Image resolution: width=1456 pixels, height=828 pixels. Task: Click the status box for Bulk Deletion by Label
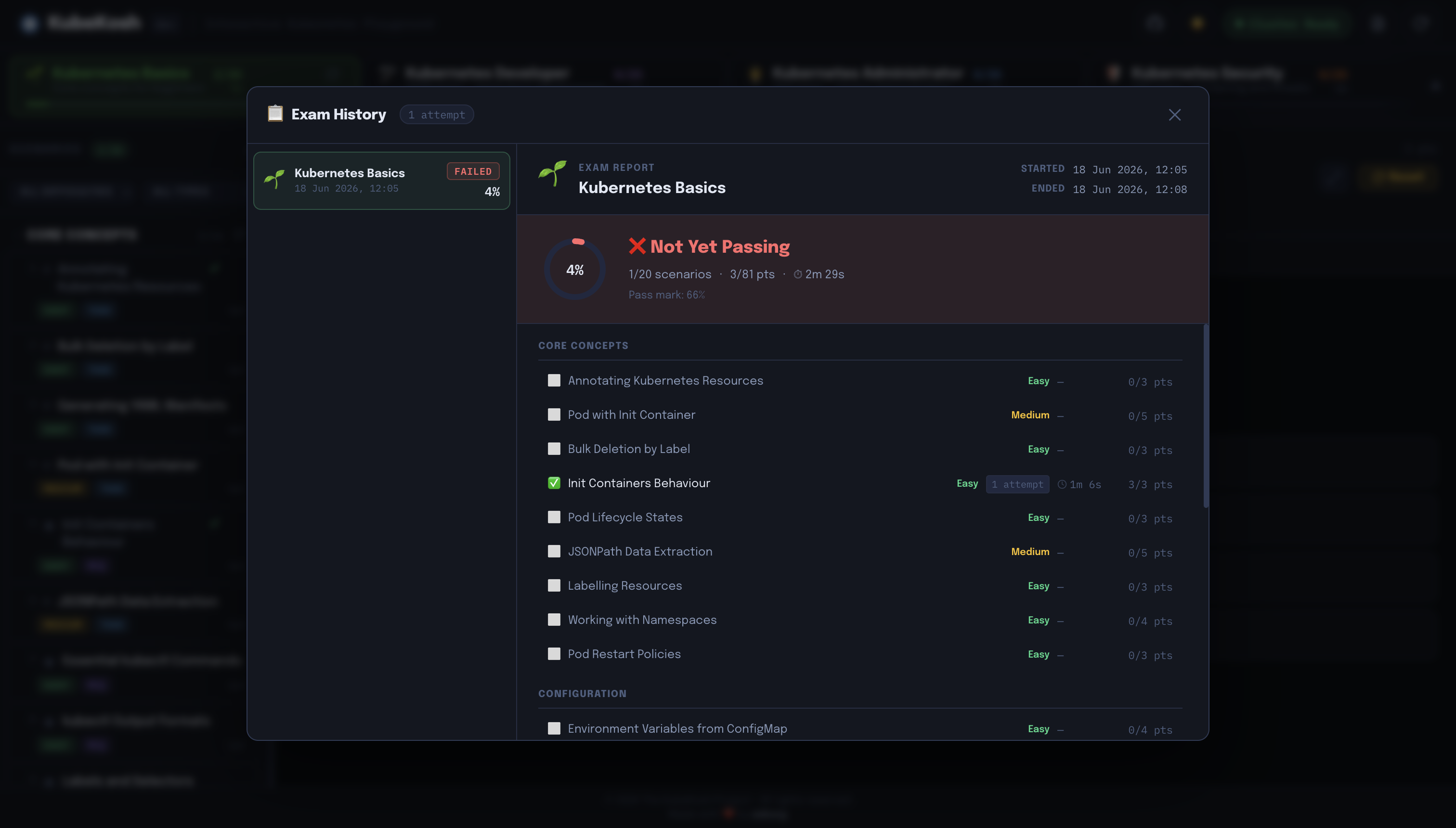tap(553, 449)
